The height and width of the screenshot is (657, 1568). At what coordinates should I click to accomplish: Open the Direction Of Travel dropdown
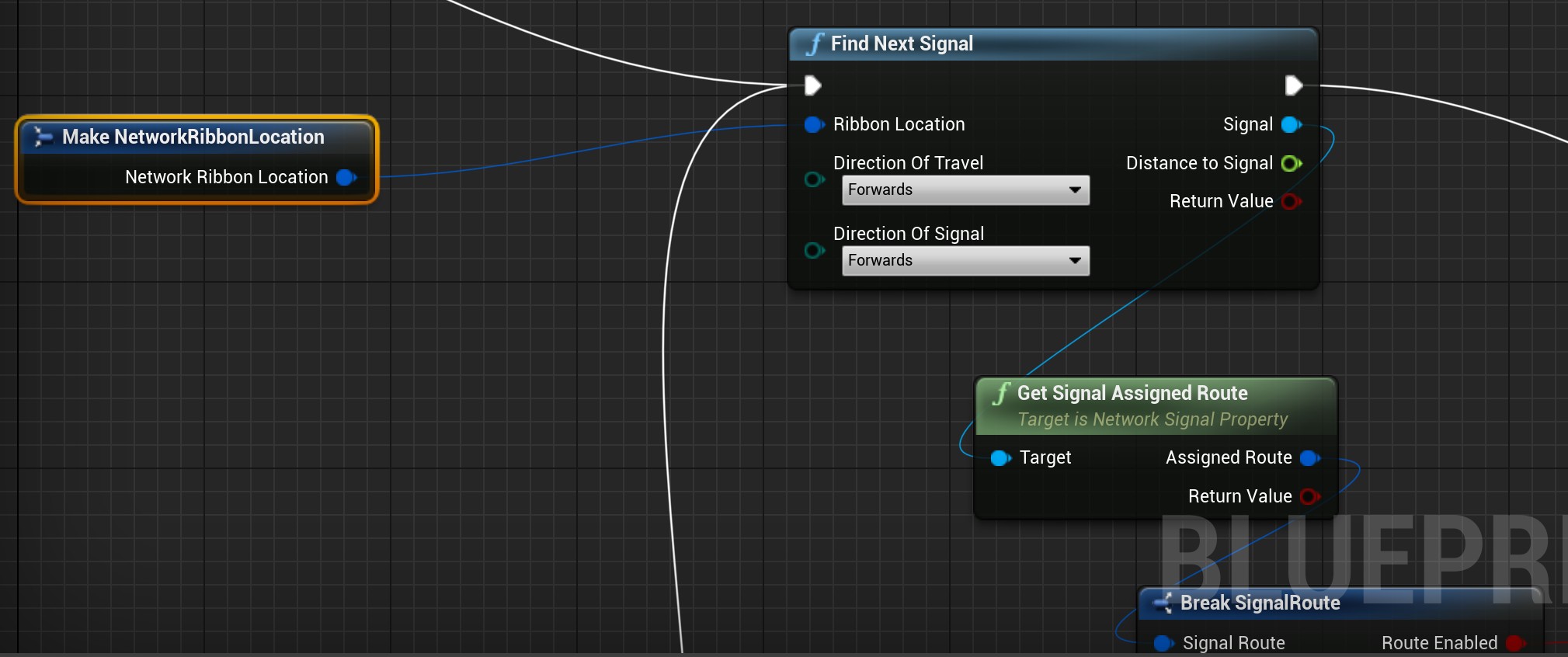(965, 190)
